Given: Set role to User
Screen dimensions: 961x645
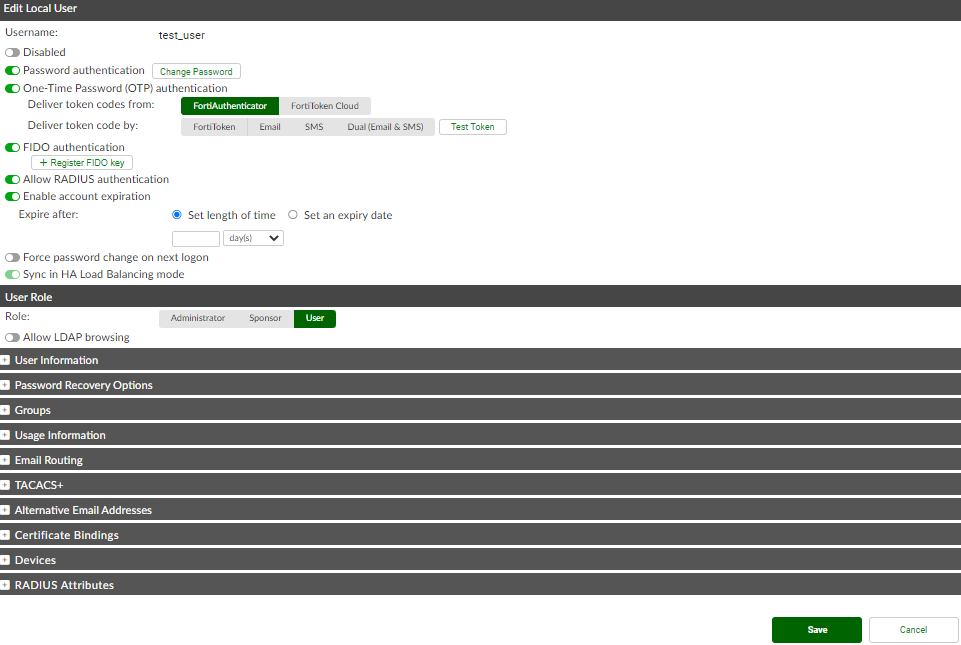Looking at the screenshot, I should pyautogui.click(x=315, y=318).
